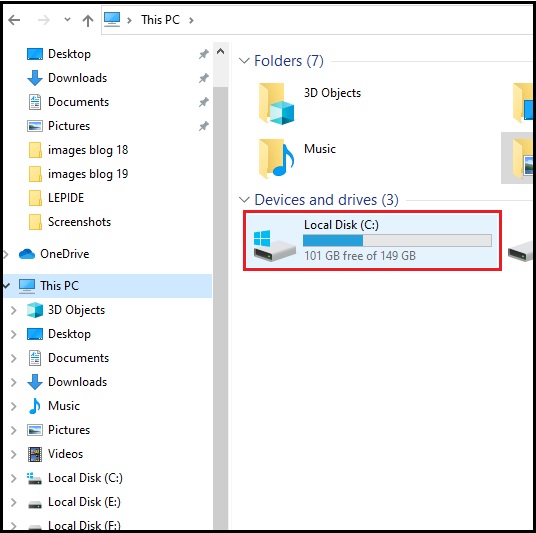Select the 3D Objects tree item
The width and height of the screenshot is (536, 533).
[66, 310]
